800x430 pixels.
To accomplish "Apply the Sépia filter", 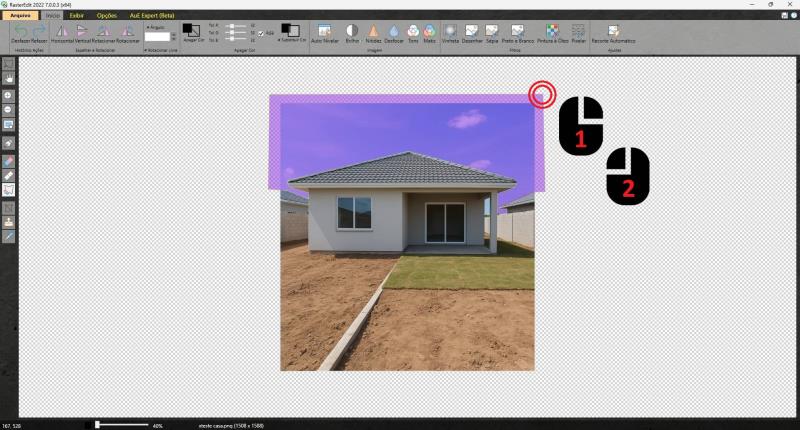I will tap(492, 33).
